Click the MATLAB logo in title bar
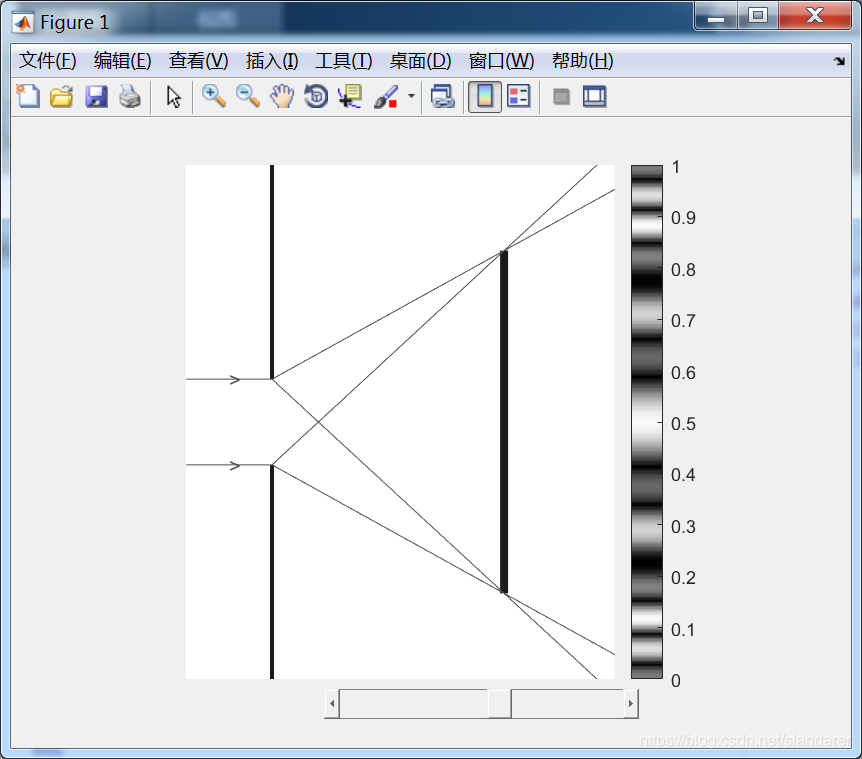Screen dimensions: 862x759 [23, 23]
